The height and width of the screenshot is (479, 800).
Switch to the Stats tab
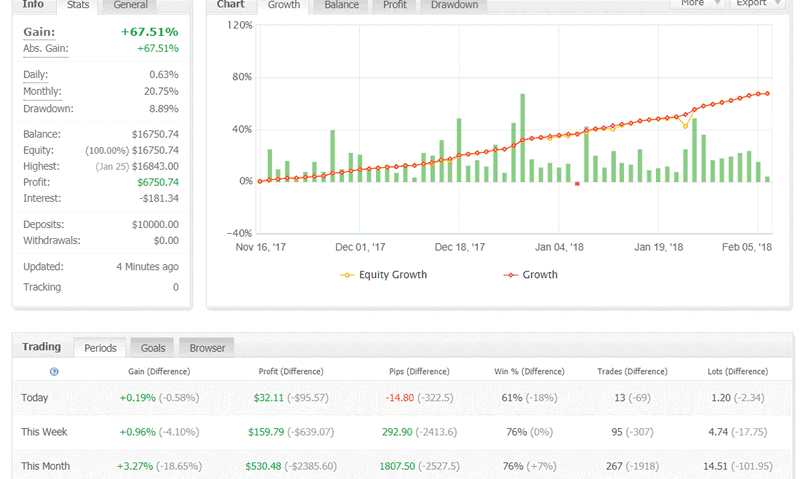[77, 5]
